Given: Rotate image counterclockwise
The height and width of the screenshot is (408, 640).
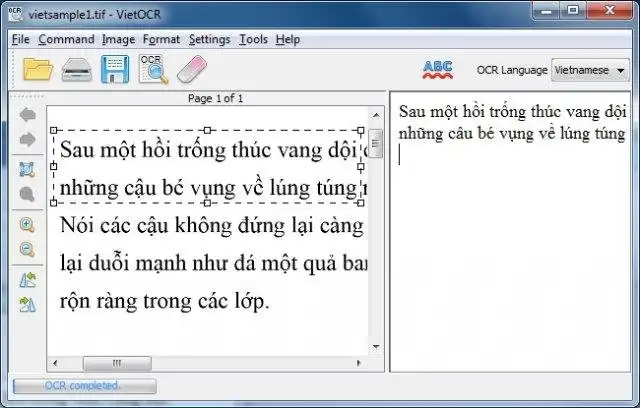Looking at the screenshot, I should (x=27, y=279).
